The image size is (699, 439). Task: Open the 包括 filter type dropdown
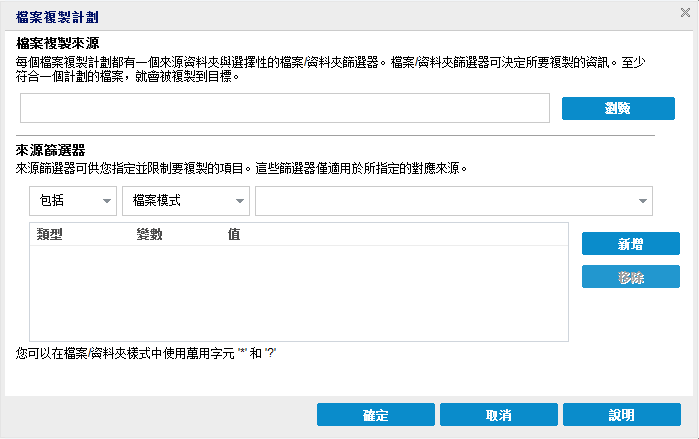[x=73, y=201]
